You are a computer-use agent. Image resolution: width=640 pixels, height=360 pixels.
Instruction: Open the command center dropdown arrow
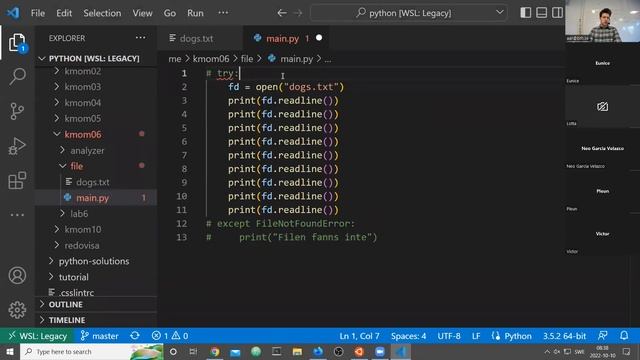[x=500, y=13]
